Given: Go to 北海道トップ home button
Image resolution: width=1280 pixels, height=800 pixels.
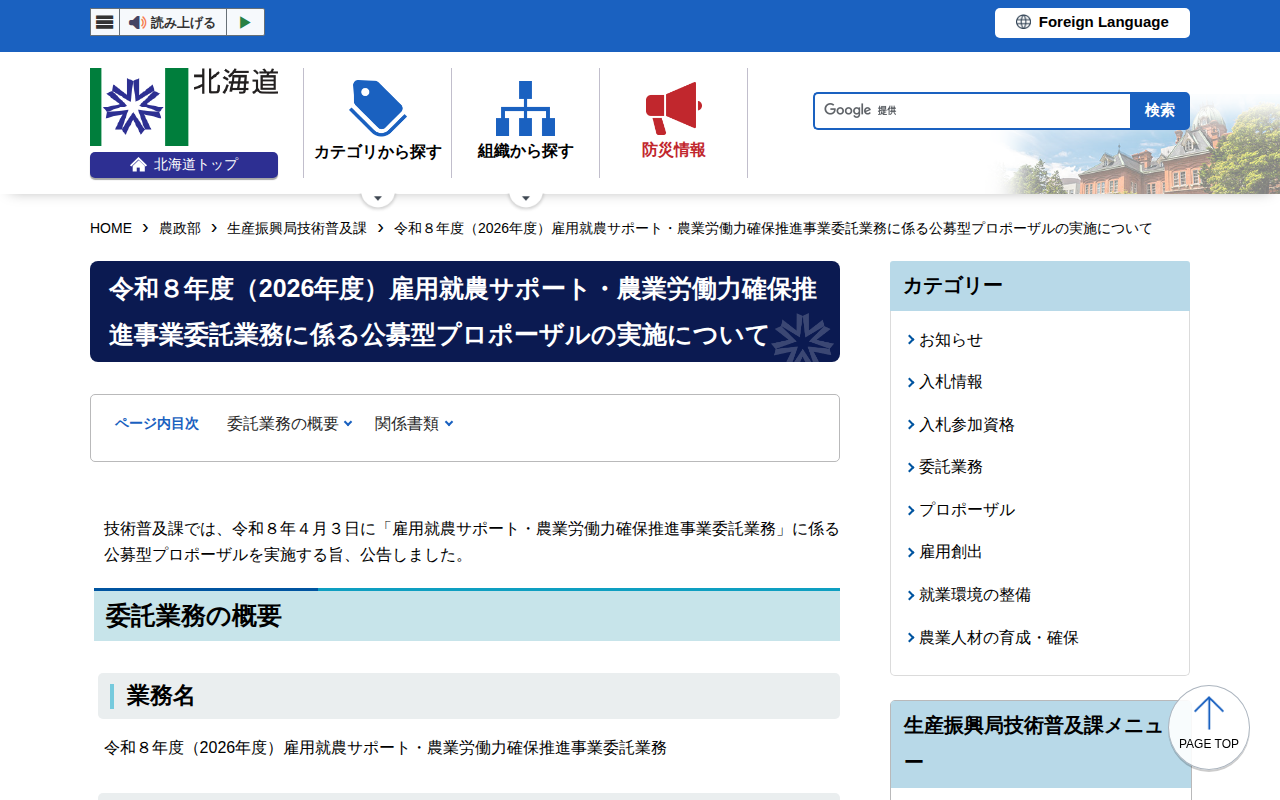Looking at the screenshot, I should click(x=184, y=165).
